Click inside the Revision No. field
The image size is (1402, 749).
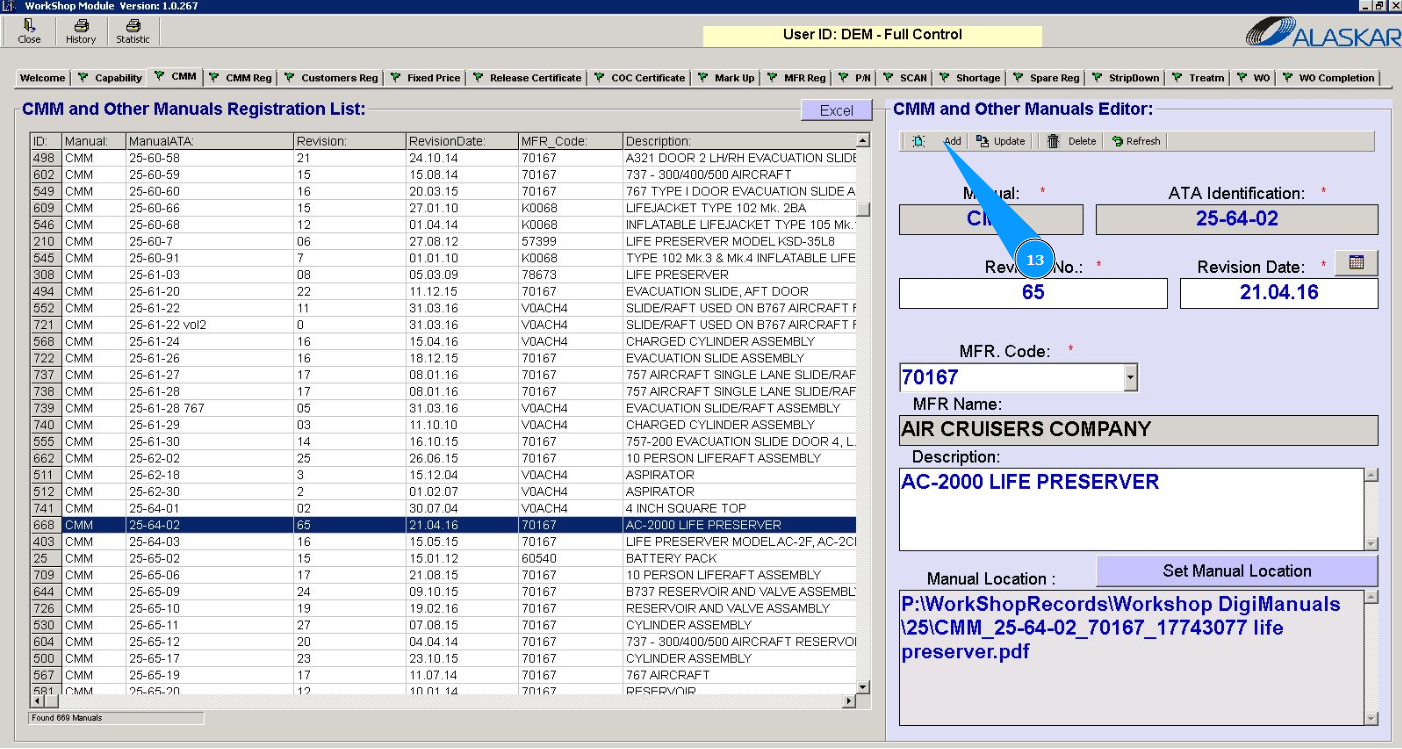[1032, 293]
